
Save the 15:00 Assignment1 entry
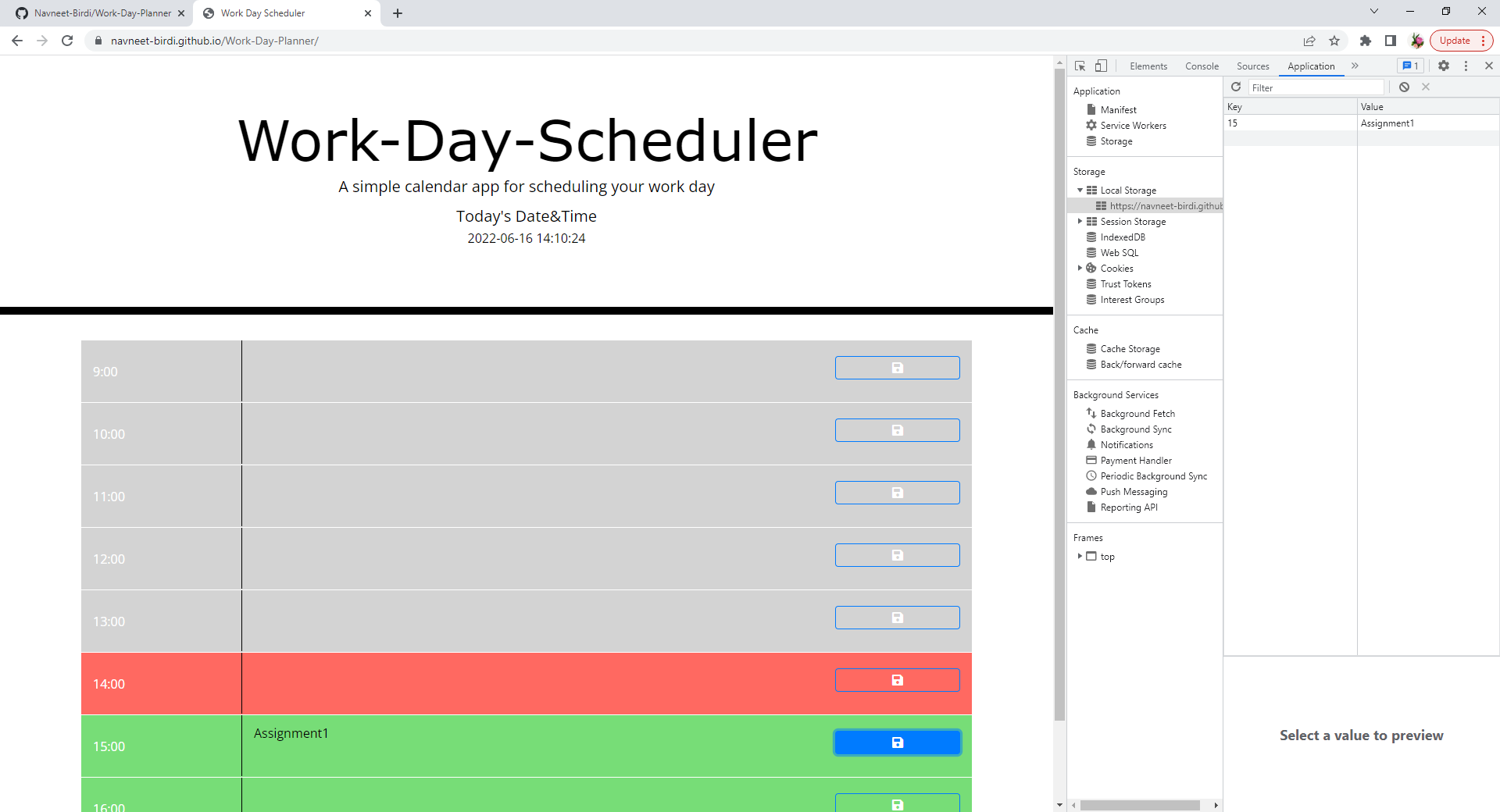897,743
